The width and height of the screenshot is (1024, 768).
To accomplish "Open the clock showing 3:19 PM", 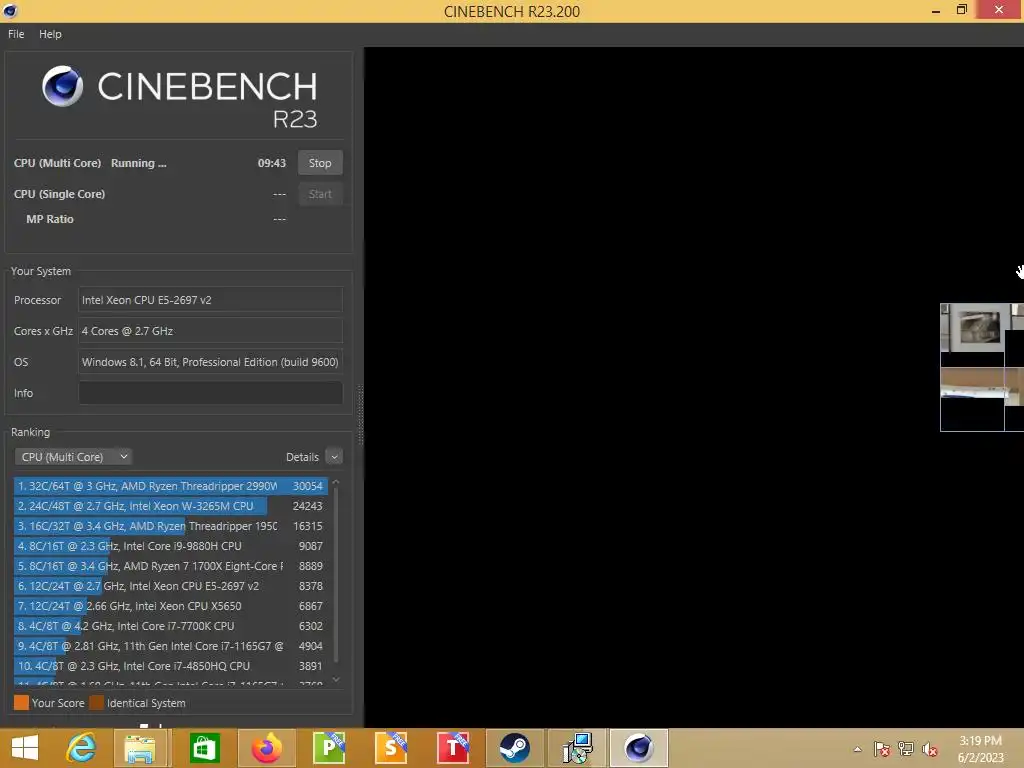I will click(980, 749).
